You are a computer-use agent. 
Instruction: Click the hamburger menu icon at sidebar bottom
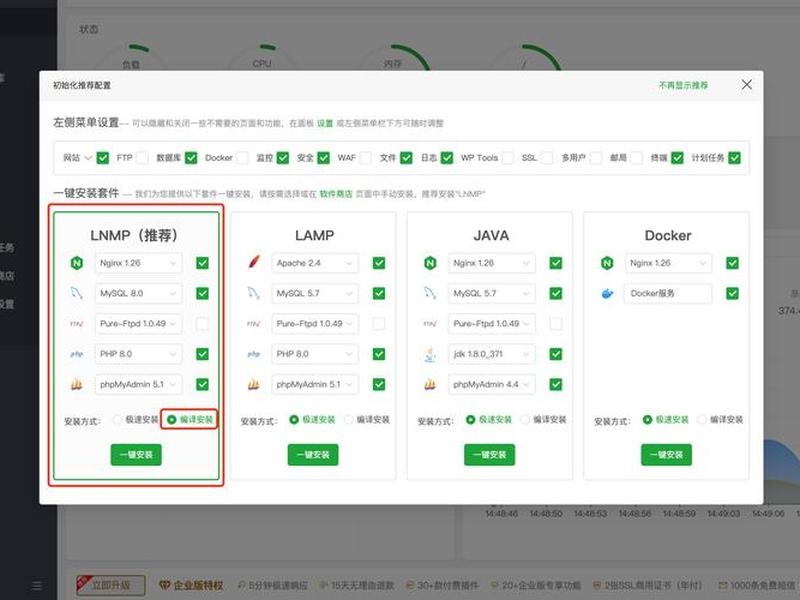click(37, 586)
